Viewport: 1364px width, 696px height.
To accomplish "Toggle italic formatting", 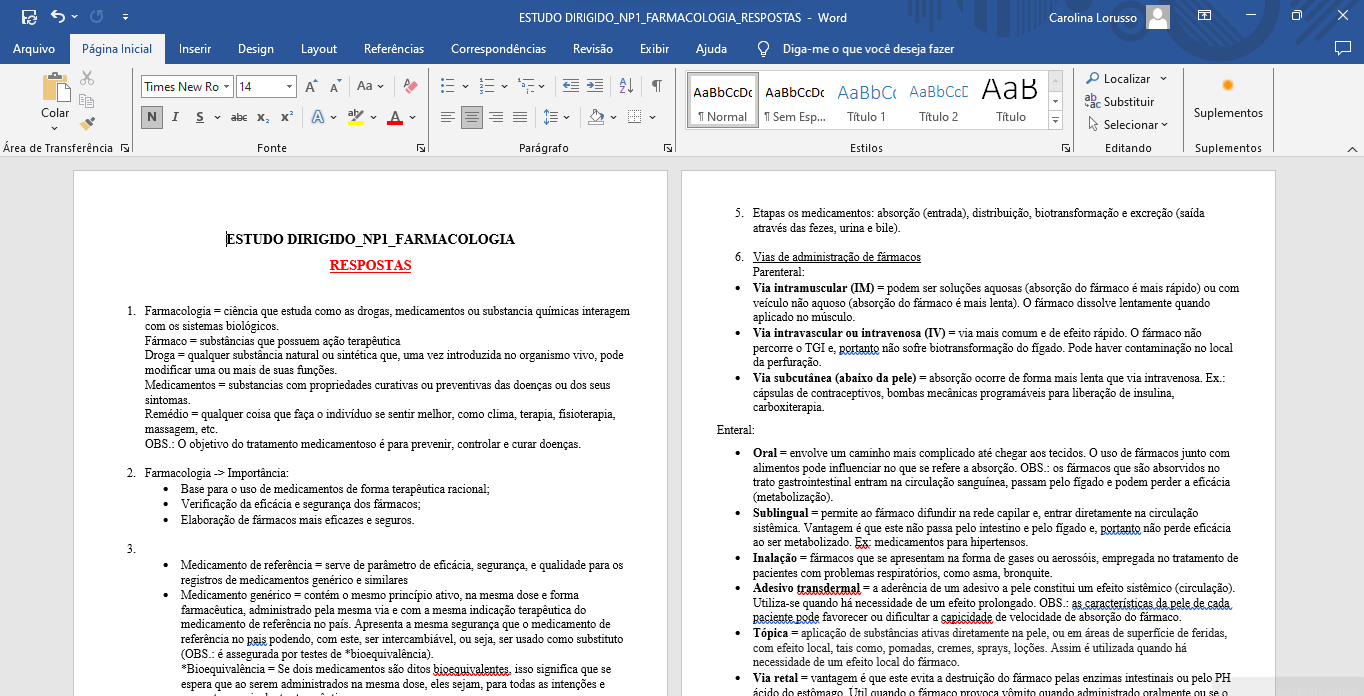I will coord(176,117).
